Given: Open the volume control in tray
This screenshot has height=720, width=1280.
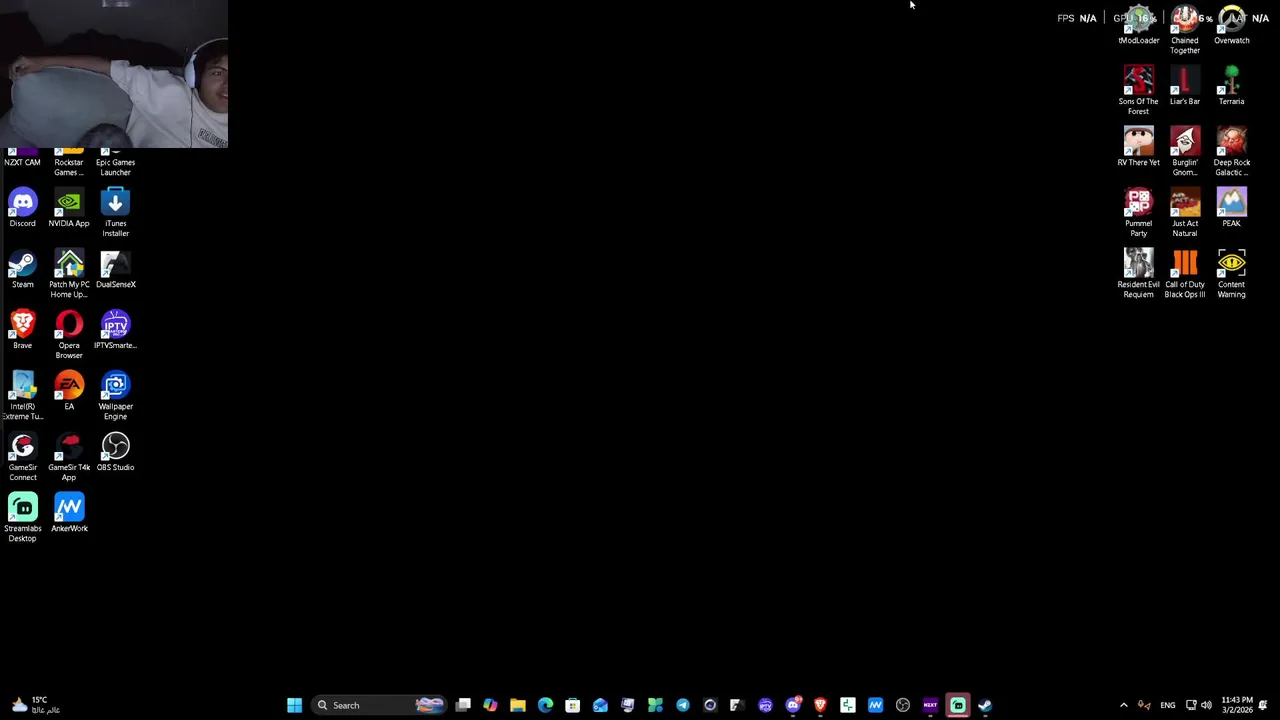Looking at the screenshot, I should tap(1206, 705).
